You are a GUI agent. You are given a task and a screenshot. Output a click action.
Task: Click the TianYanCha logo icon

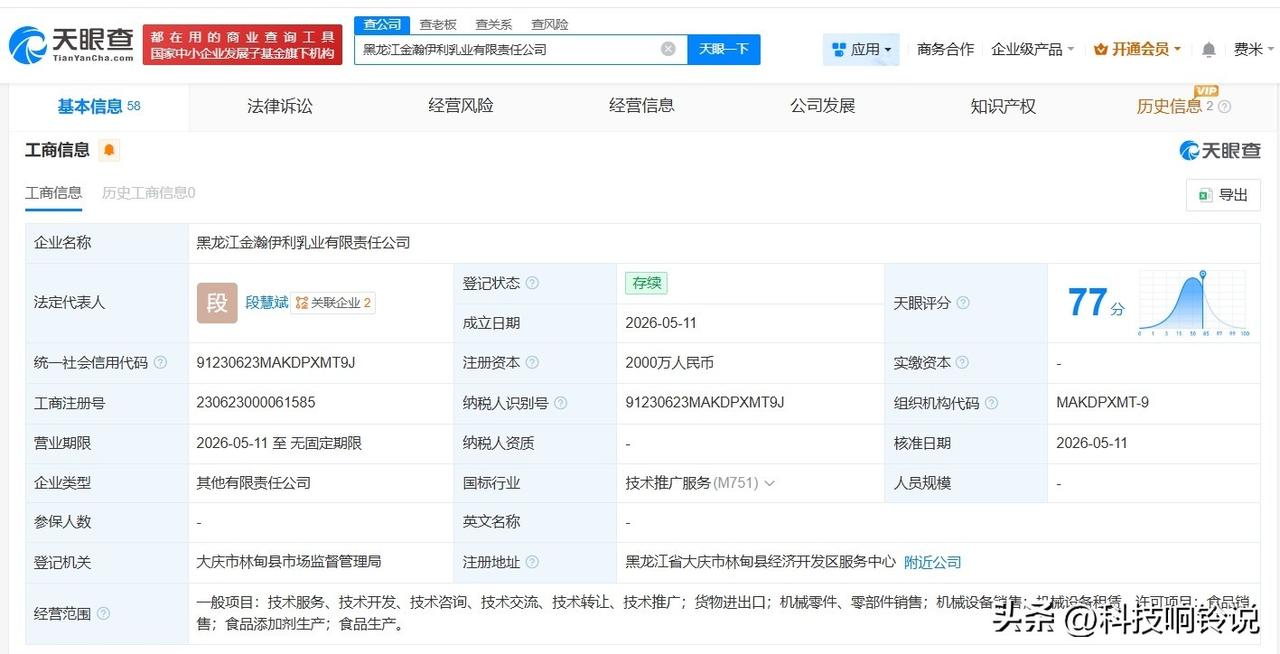(27, 45)
